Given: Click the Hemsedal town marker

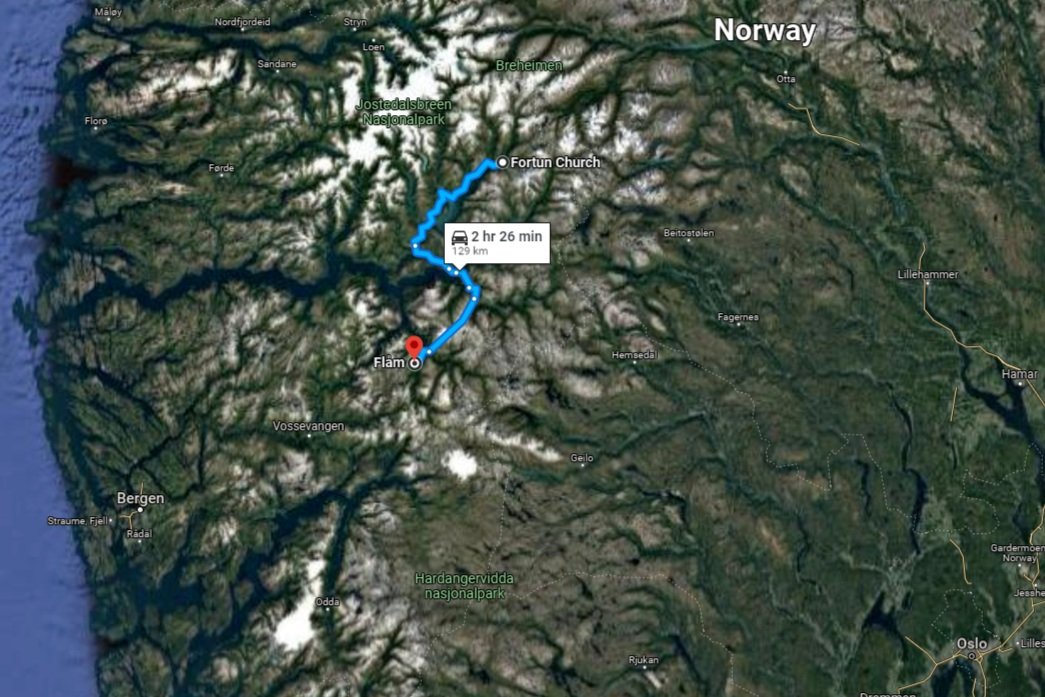Looking at the screenshot, I should [634, 362].
